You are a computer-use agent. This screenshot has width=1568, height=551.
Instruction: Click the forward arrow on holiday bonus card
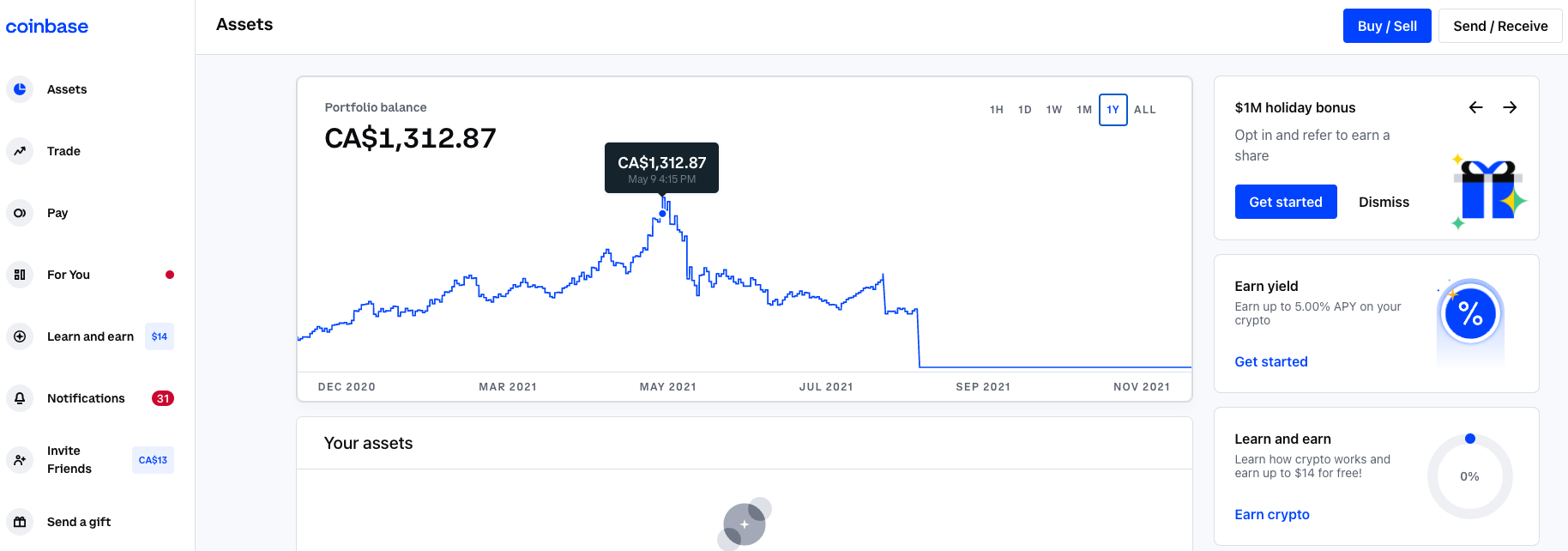(x=1511, y=107)
